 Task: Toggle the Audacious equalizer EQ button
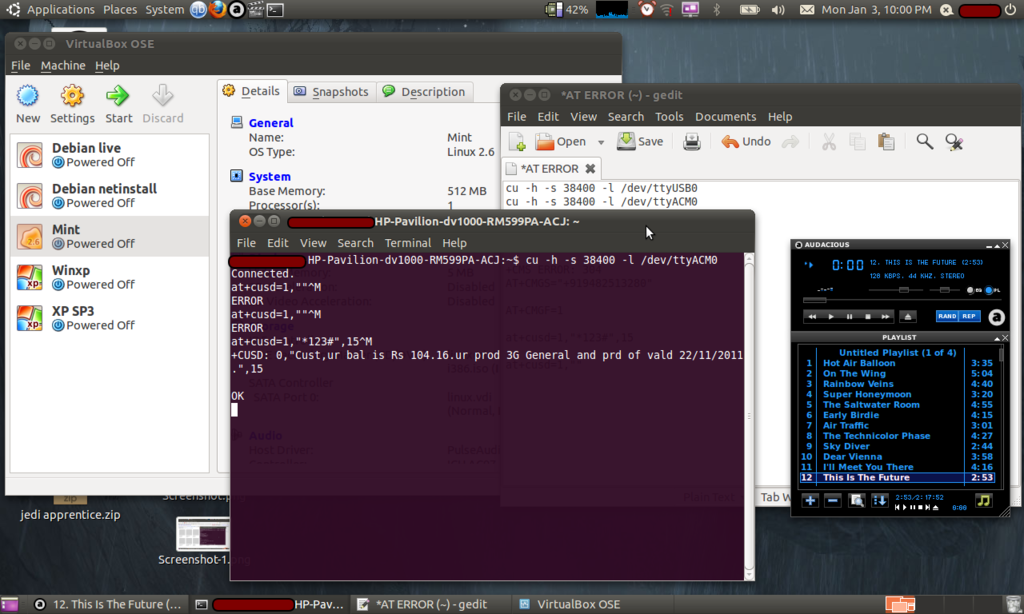[972, 291]
